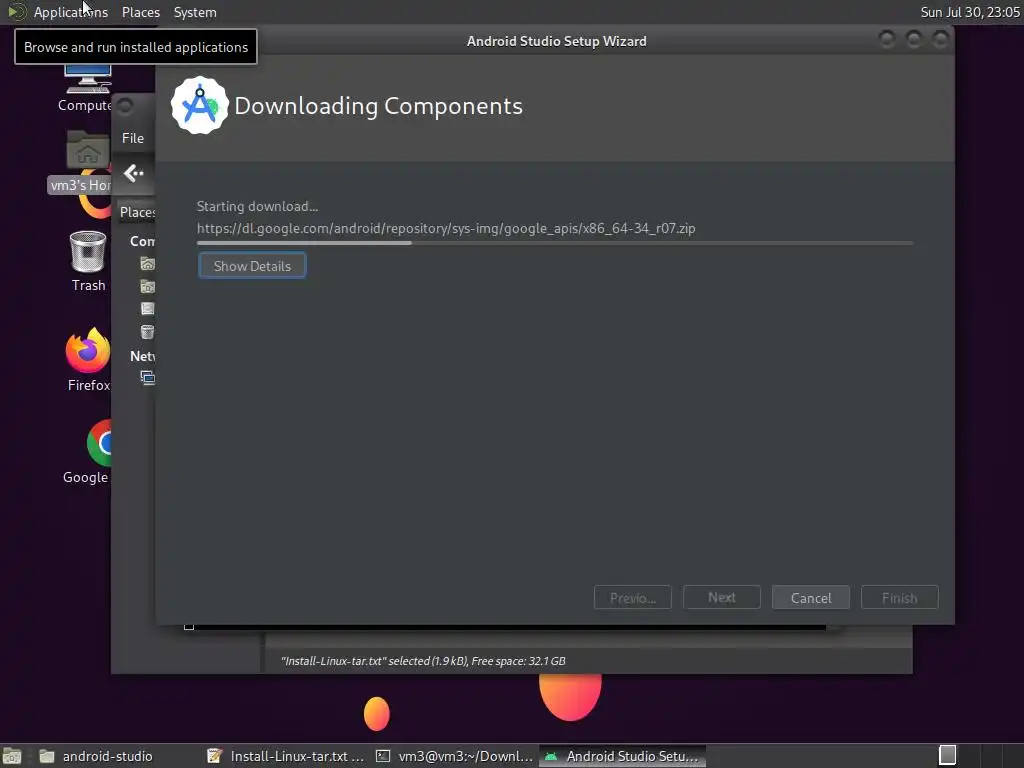The height and width of the screenshot is (768, 1024).
Task: Click the Previous button in wizard
Action: pyautogui.click(x=633, y=598)
